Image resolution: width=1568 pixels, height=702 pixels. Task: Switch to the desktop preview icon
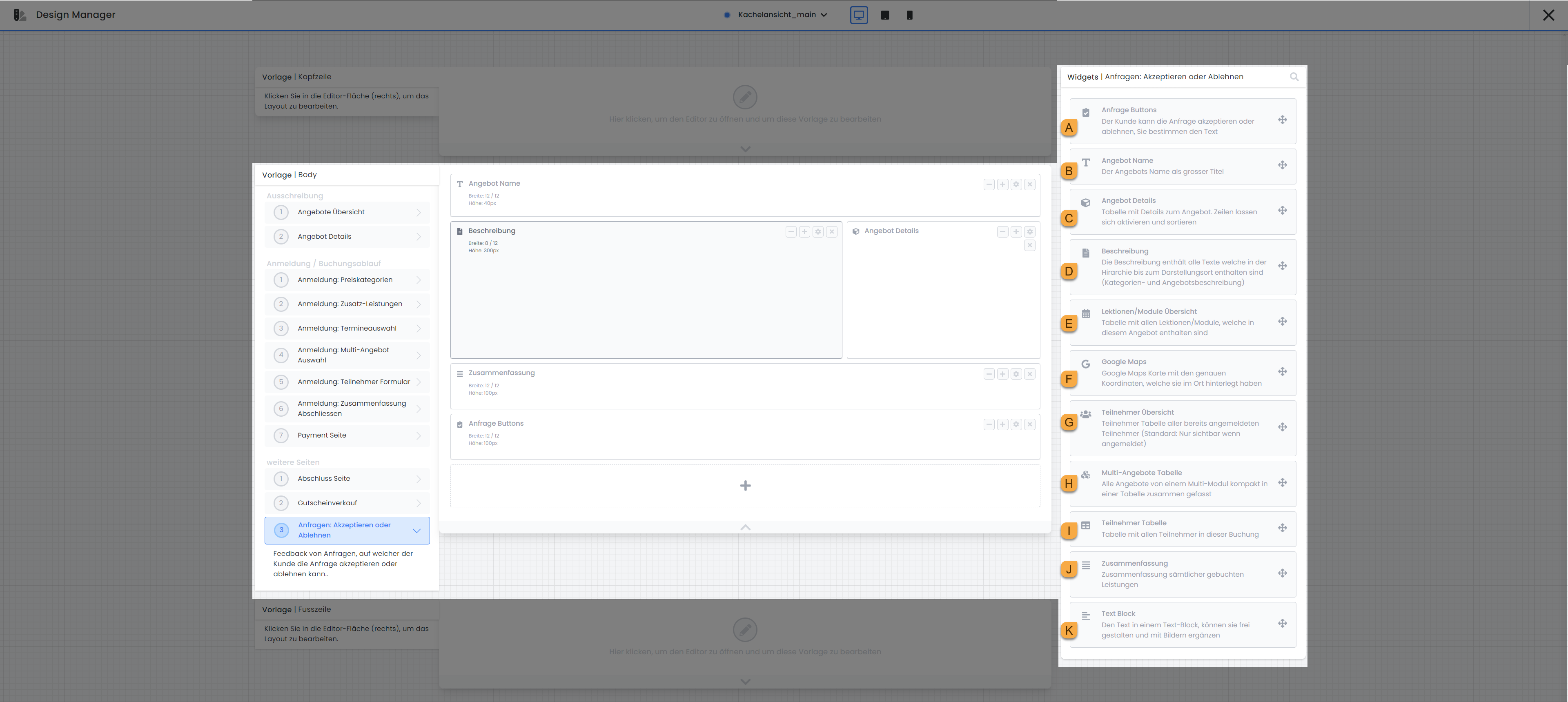(x=858, y=15)
